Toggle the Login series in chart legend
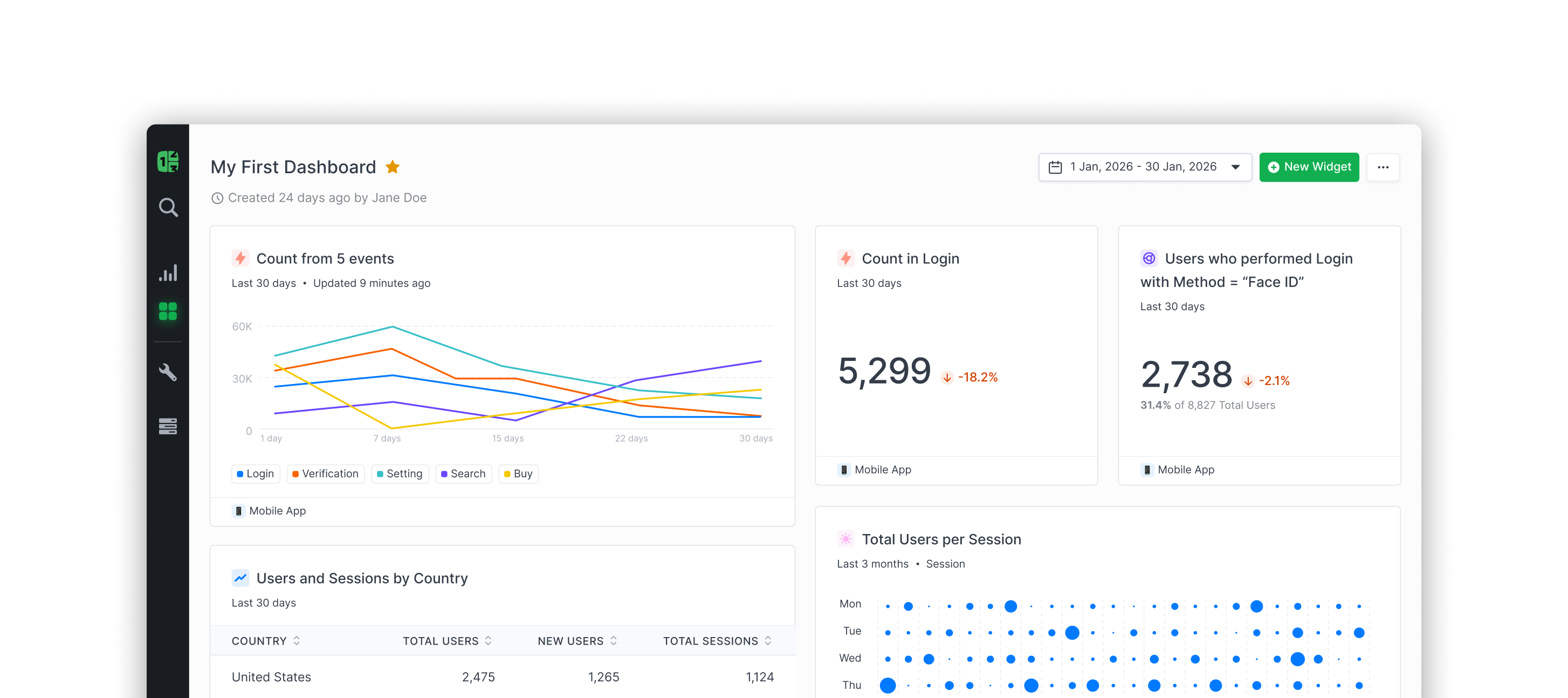This screenshot has width=1568, height=698. pyautogui.click(x=256, y=474)
